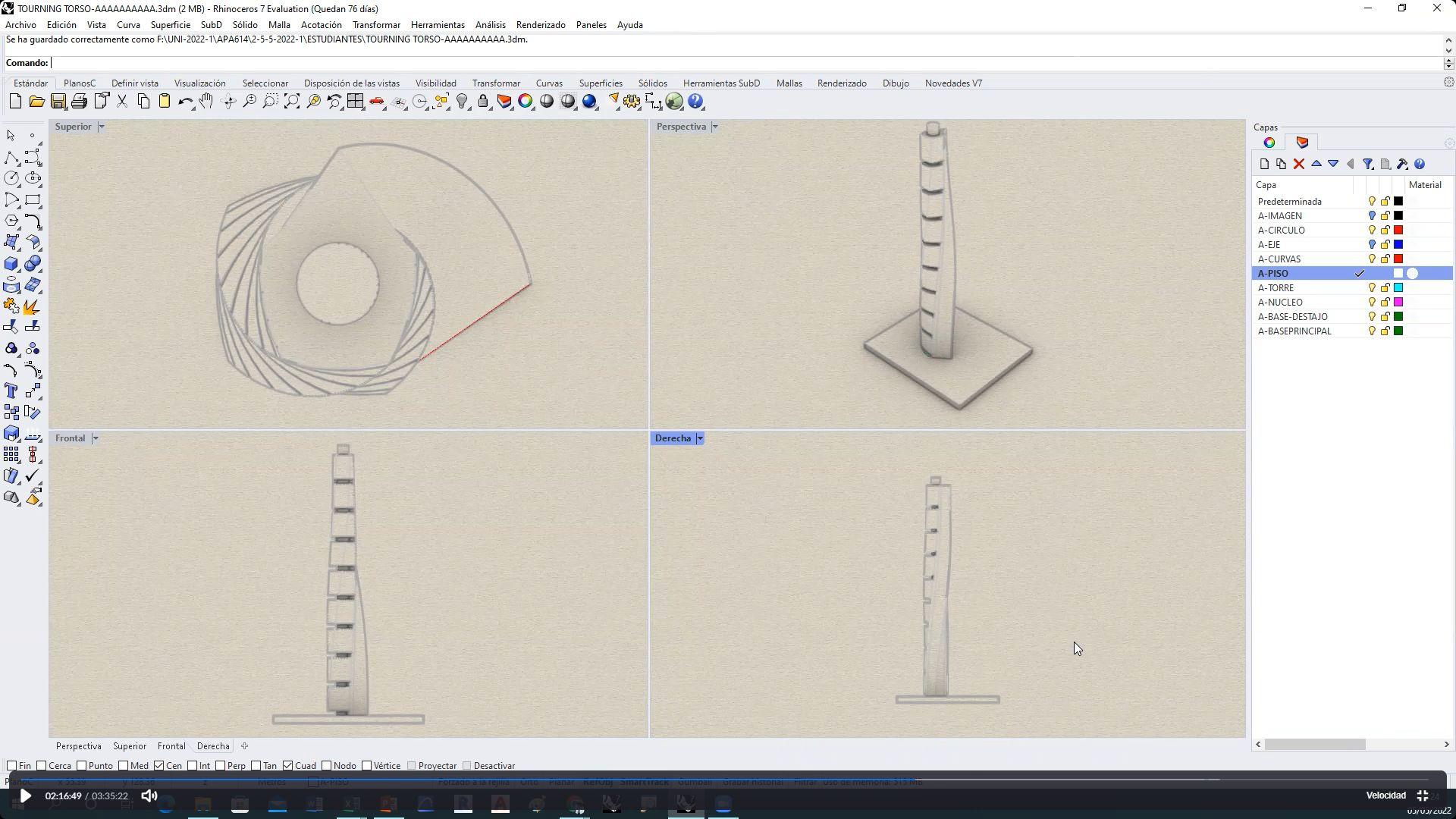
Task: Switch to the Sólidos toolbar tab
Action: (x=652, y=83)
